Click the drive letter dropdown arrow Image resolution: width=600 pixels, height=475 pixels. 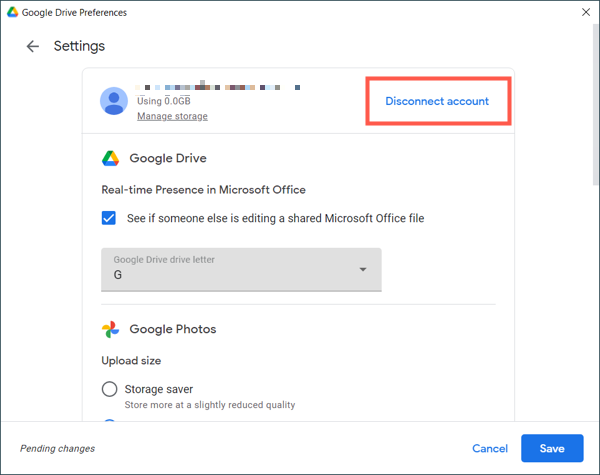(363, 270)
